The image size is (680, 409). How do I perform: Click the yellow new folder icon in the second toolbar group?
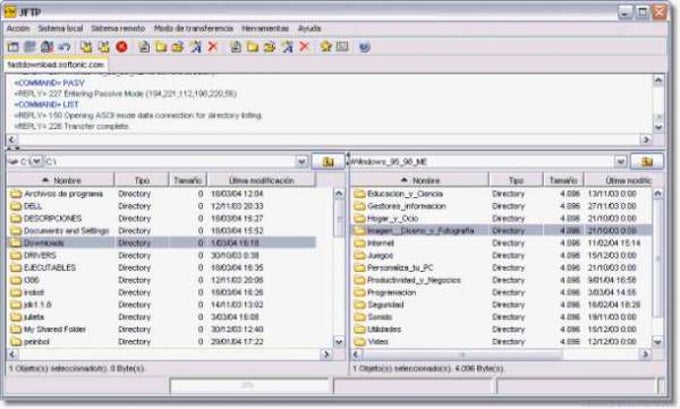point(252,46)
